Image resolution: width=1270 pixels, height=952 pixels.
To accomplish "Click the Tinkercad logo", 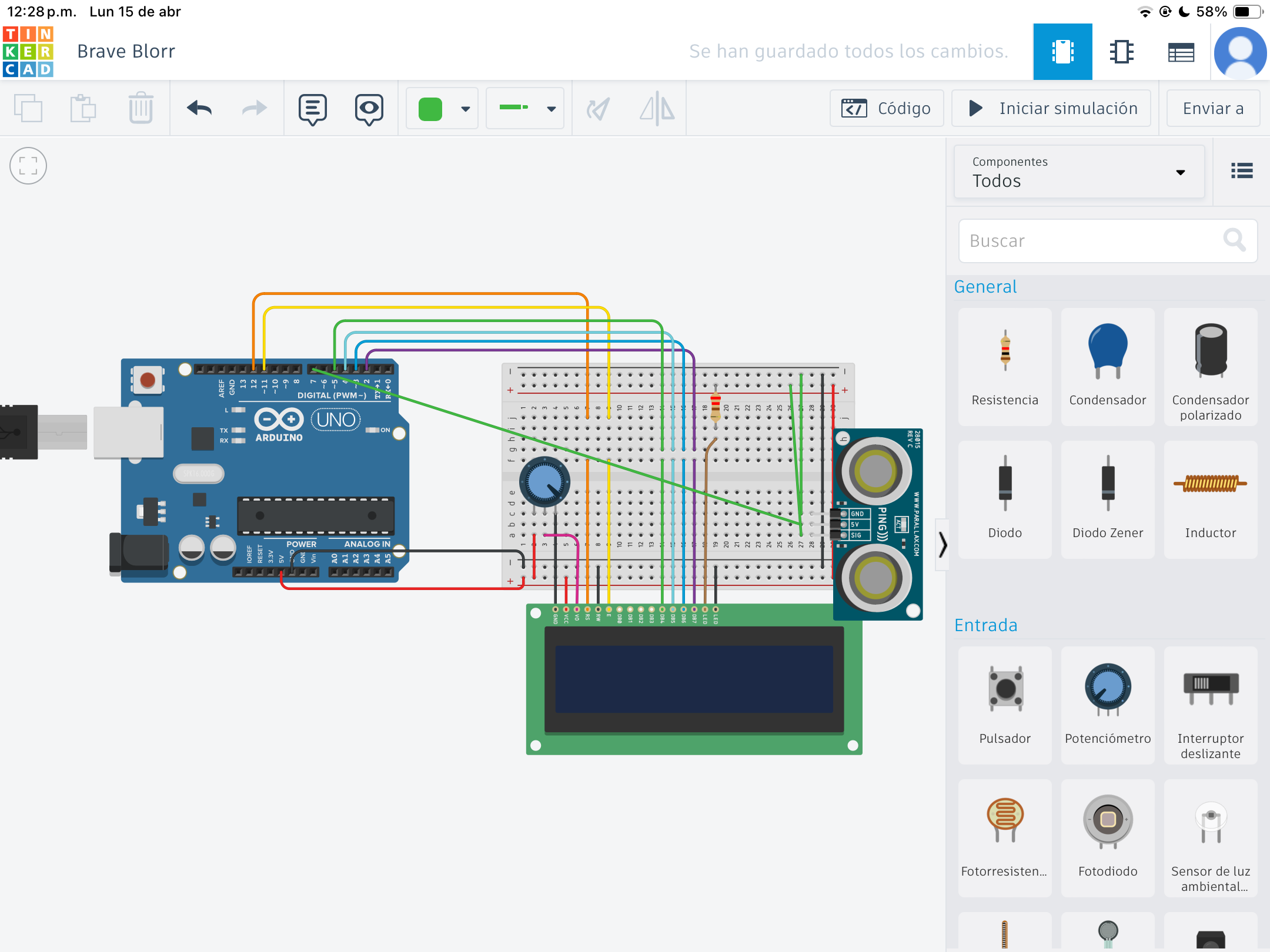I will click(x=28, y=52).
